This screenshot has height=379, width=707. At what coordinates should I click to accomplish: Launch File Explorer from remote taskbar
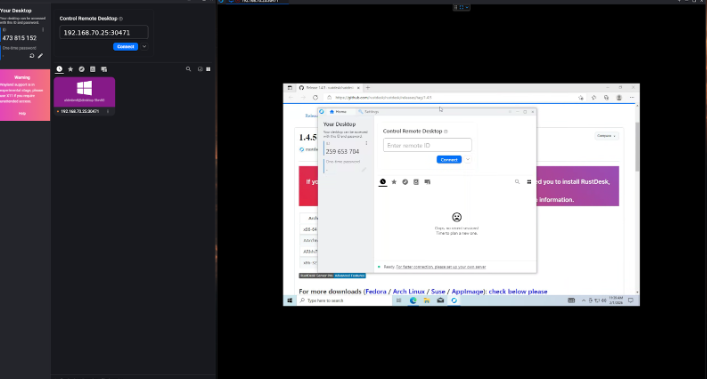[x=427, y=301]
